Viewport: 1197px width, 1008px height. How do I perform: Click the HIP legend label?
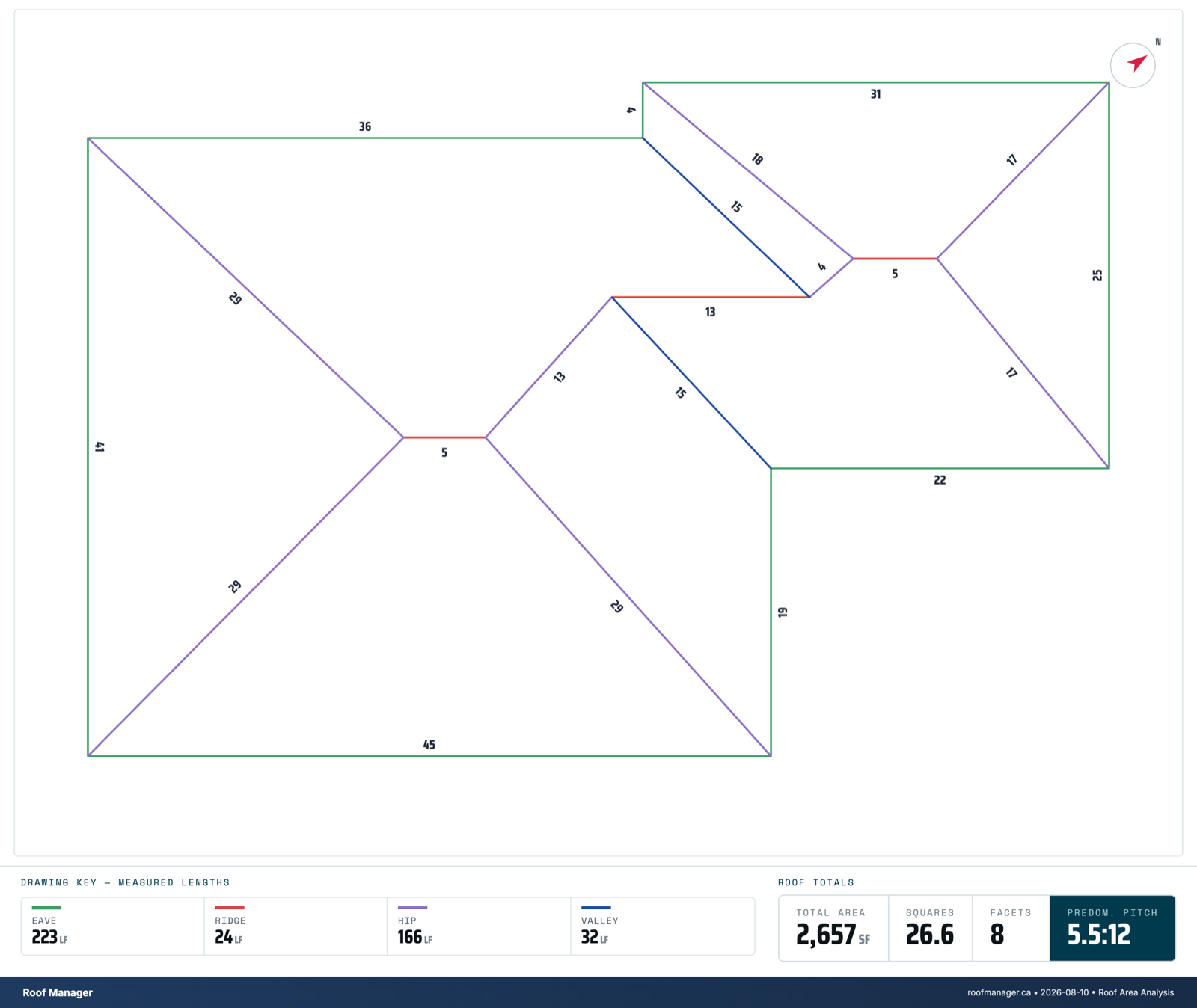click(x=407, y=921)
